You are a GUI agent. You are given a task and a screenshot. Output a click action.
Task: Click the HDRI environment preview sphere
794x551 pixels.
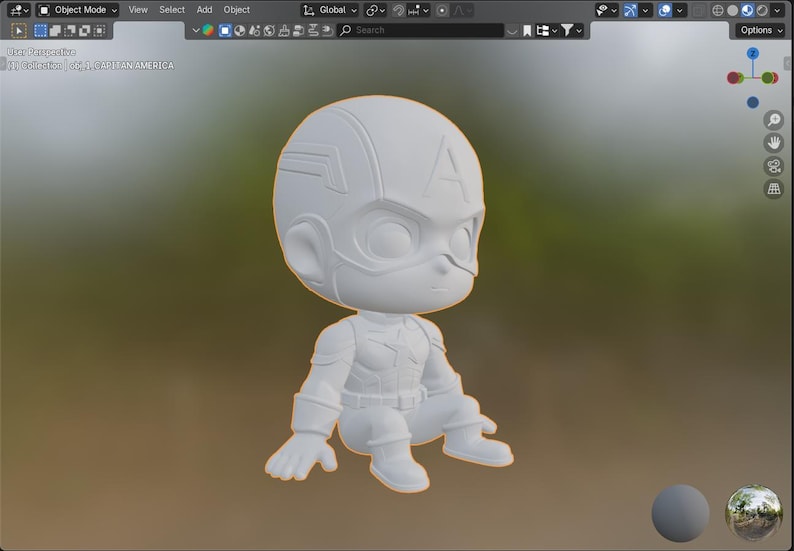[754, 513]
